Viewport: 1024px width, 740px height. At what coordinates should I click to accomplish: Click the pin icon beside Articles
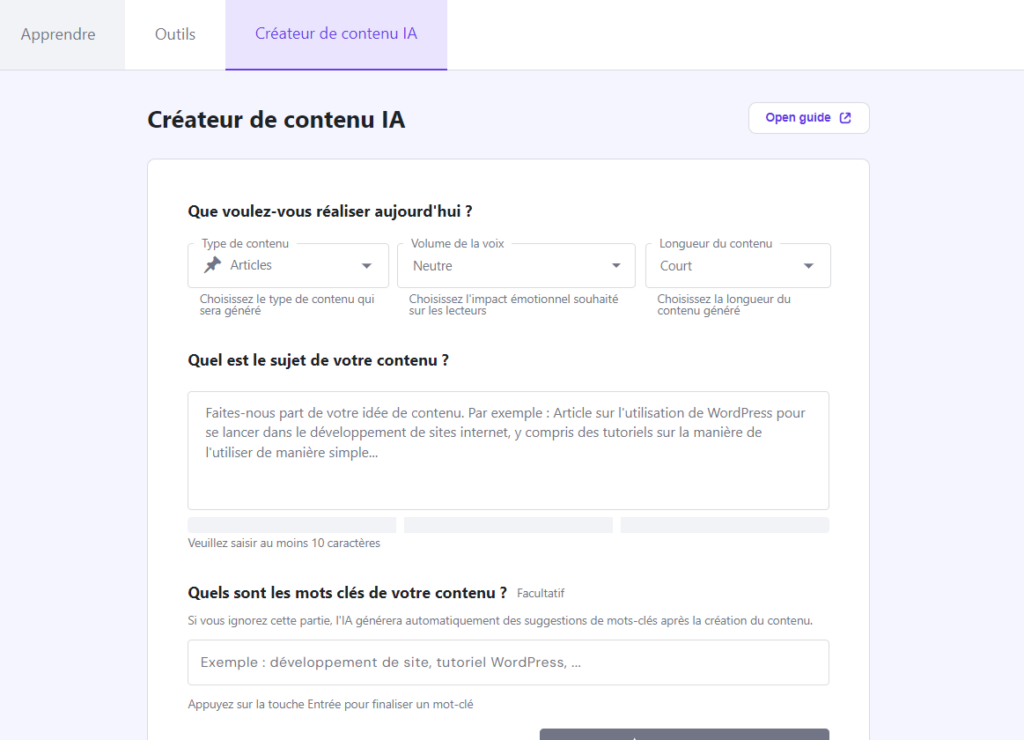(212, 265)
